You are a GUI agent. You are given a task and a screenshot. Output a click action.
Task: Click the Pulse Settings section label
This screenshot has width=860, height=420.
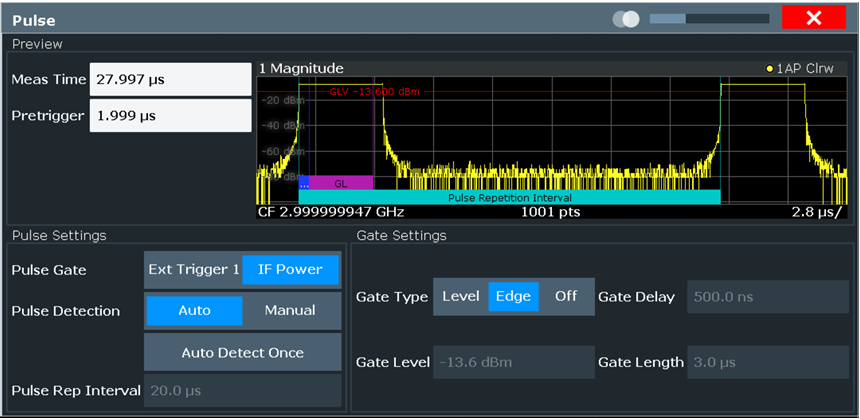tap(59, 236)
